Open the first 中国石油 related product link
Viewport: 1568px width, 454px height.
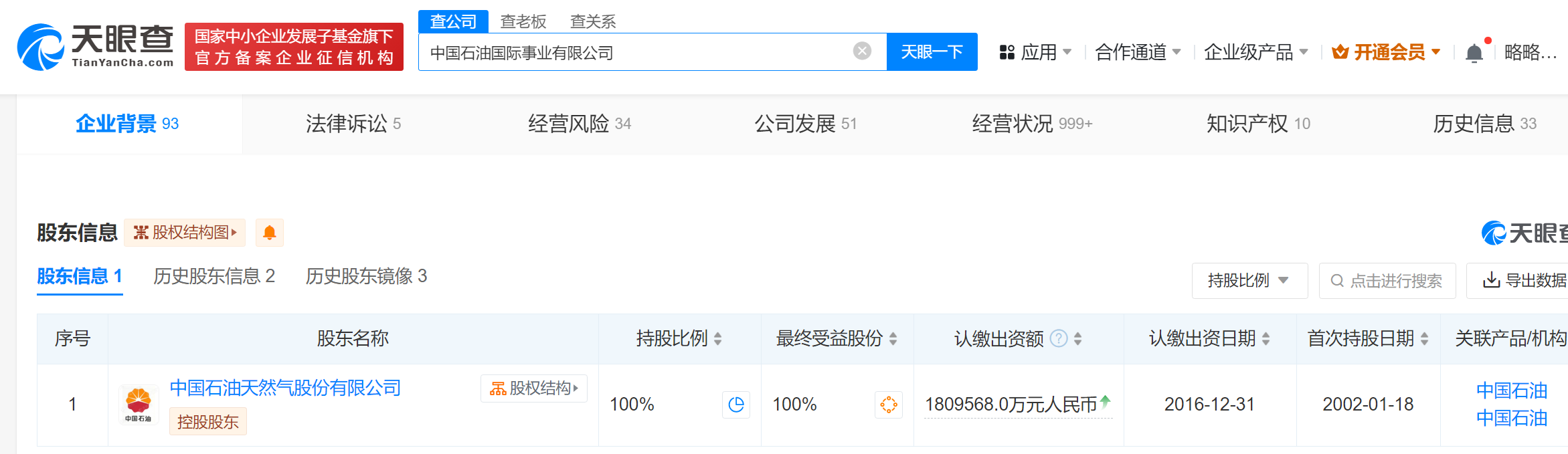1512,390
